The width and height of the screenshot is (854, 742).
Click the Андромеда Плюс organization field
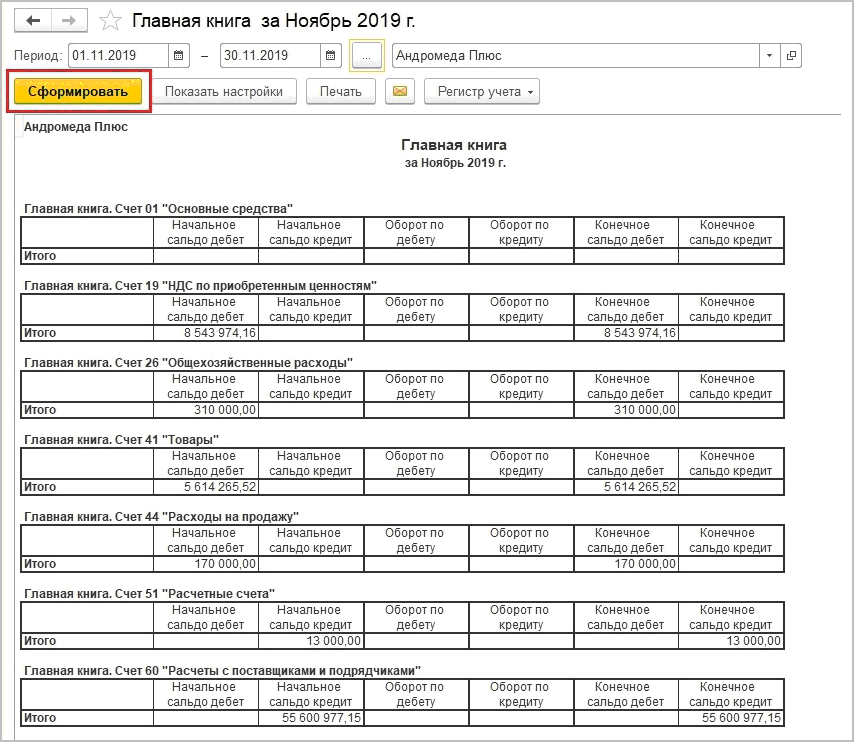(575, 56)
